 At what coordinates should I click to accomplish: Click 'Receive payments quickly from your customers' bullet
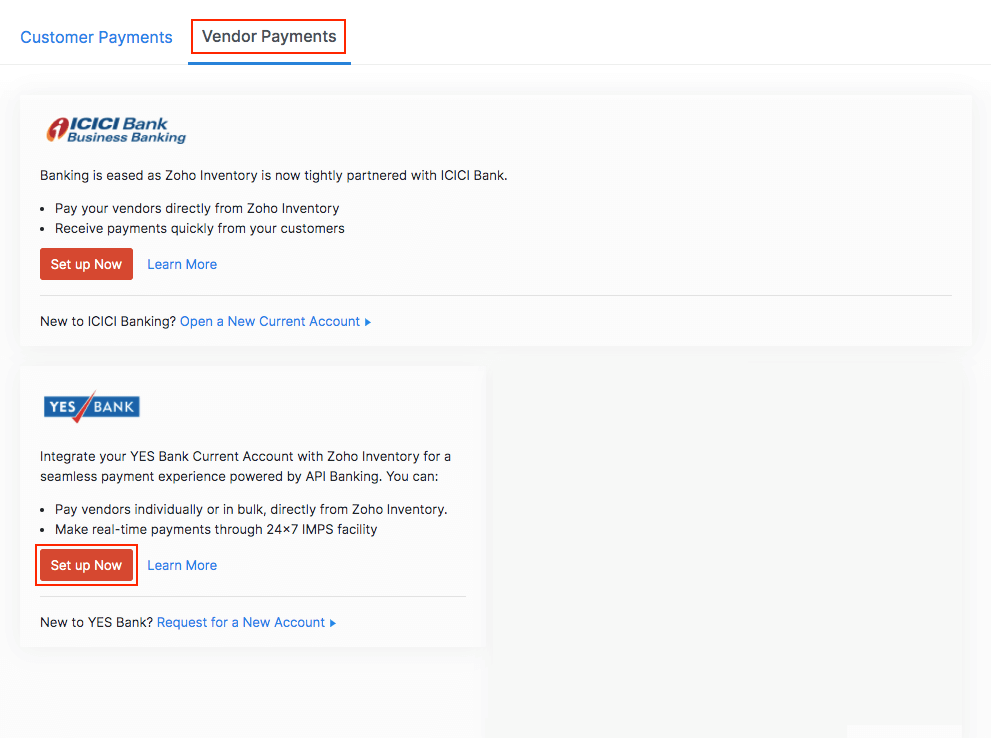click(199, 229)
